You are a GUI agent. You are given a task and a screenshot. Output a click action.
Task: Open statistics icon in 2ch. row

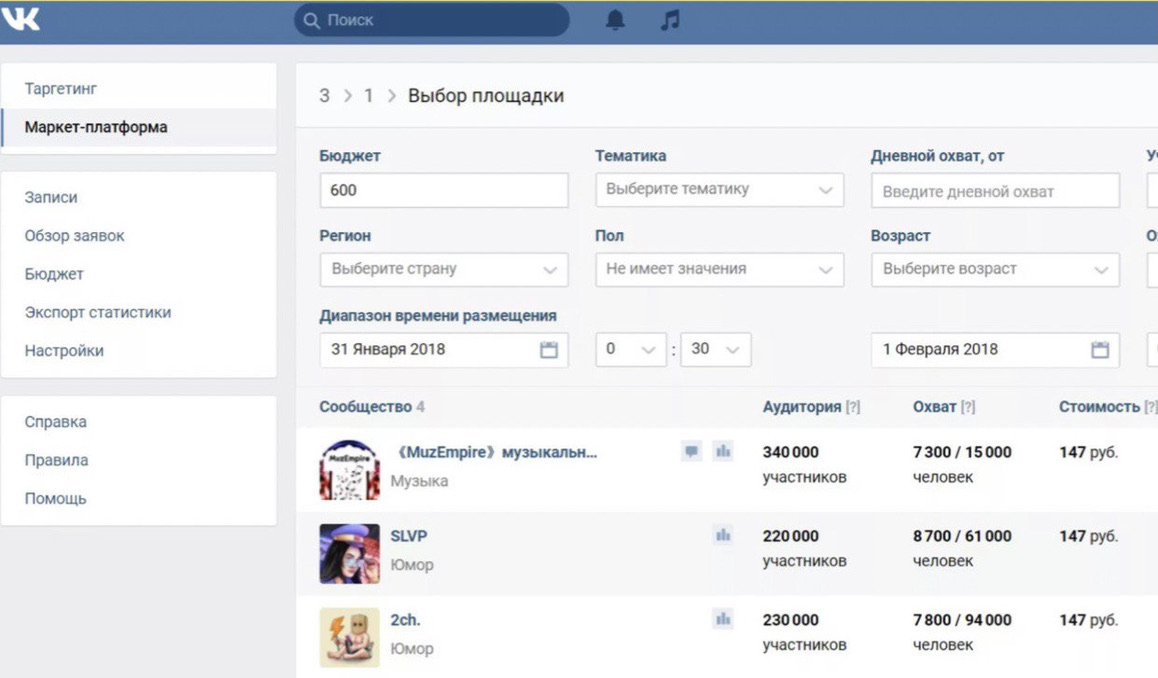(x=723, y=619)
